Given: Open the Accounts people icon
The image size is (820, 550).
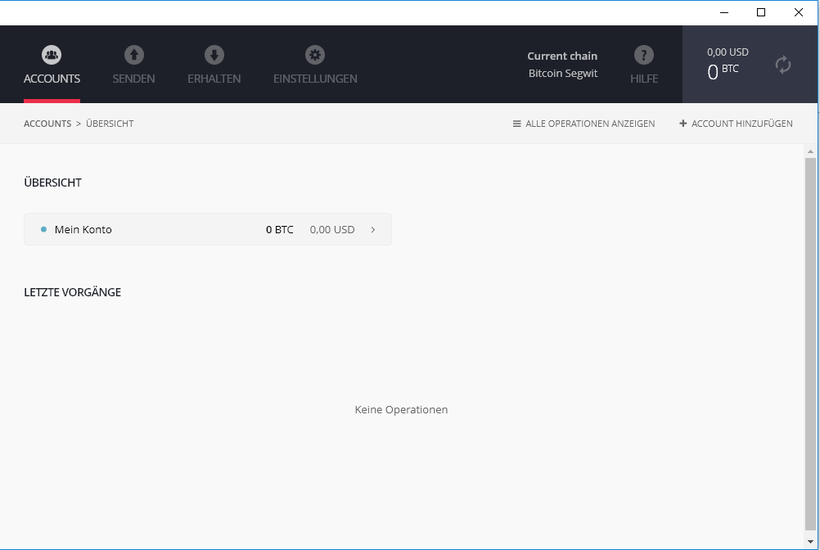Looking at the screenshot, I should click(51, 55).
